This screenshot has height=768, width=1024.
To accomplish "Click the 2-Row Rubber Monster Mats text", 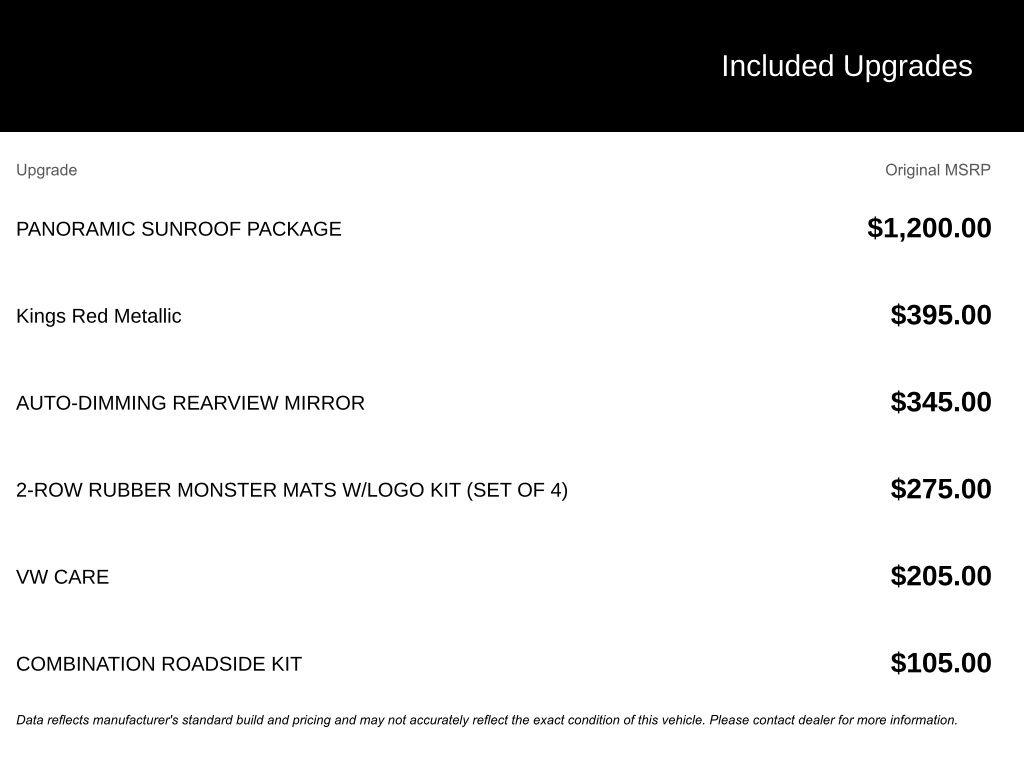I will 240,490.
